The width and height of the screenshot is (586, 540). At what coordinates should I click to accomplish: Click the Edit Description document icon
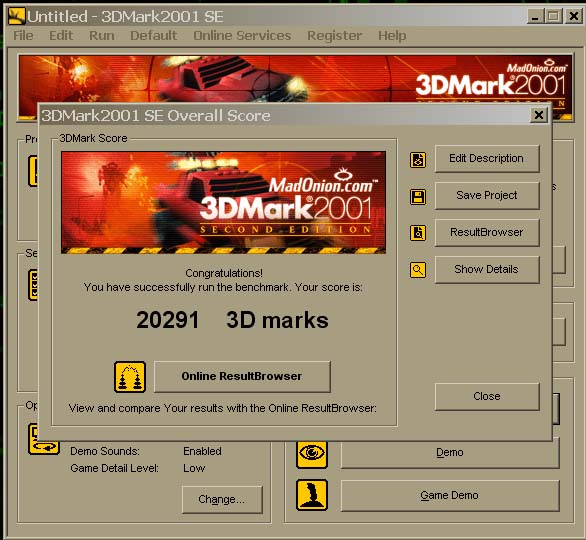[x=418, y=160]
